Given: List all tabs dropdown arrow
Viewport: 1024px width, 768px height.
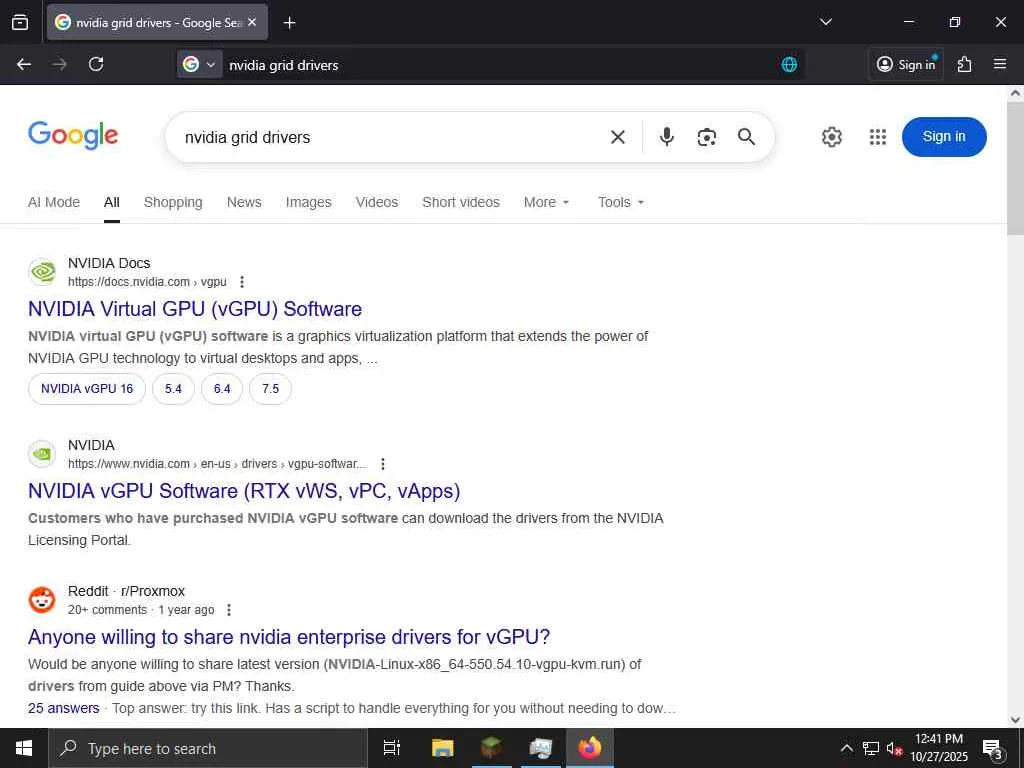Looking at the screenshot, I should click(825, 22).
